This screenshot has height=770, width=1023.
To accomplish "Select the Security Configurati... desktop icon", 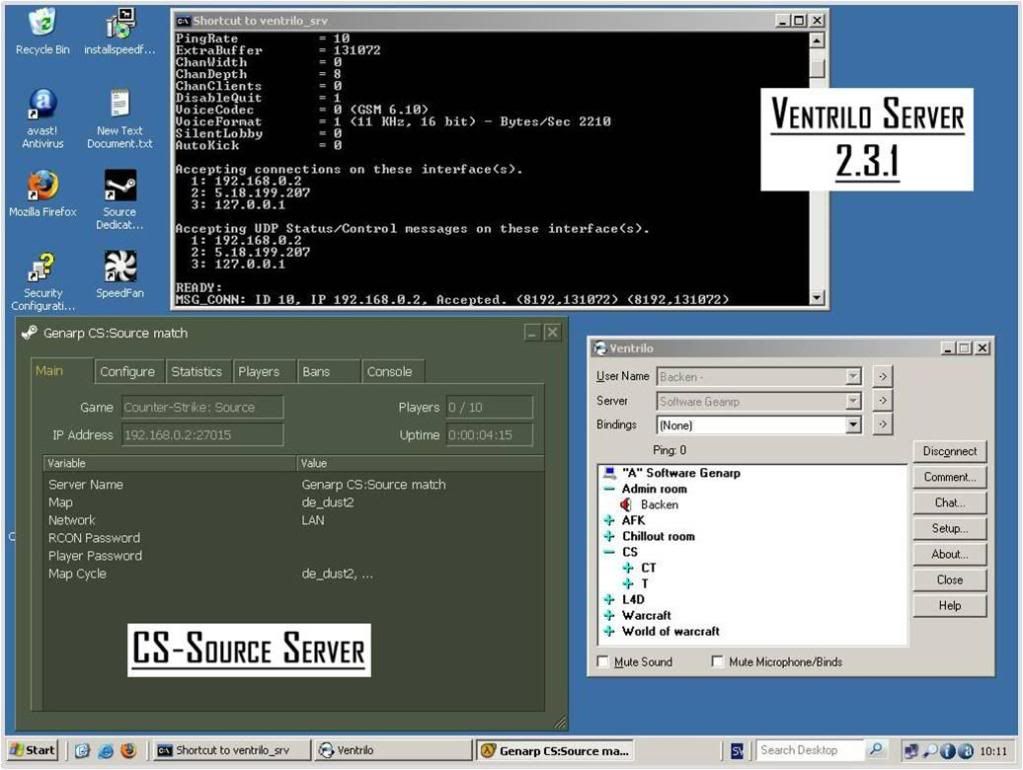I will pos(42,281).
